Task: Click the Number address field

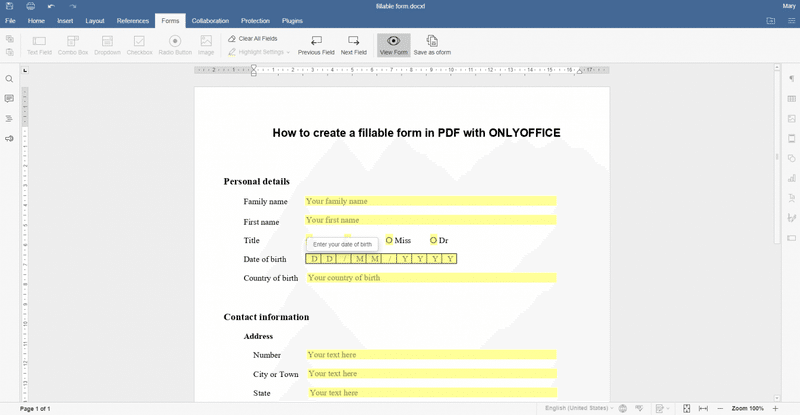Action: 431,355
